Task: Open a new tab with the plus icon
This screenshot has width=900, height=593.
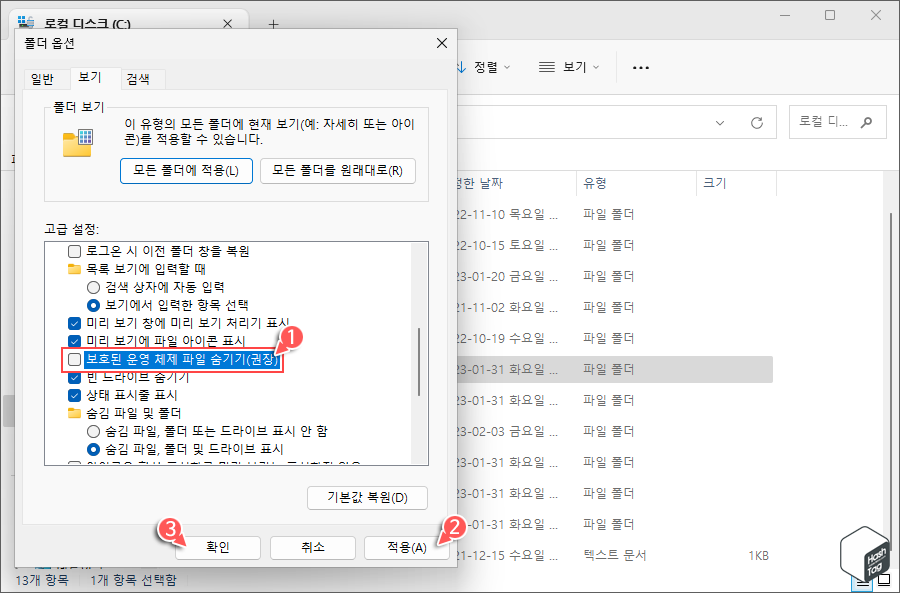Action: pos(273,22)
